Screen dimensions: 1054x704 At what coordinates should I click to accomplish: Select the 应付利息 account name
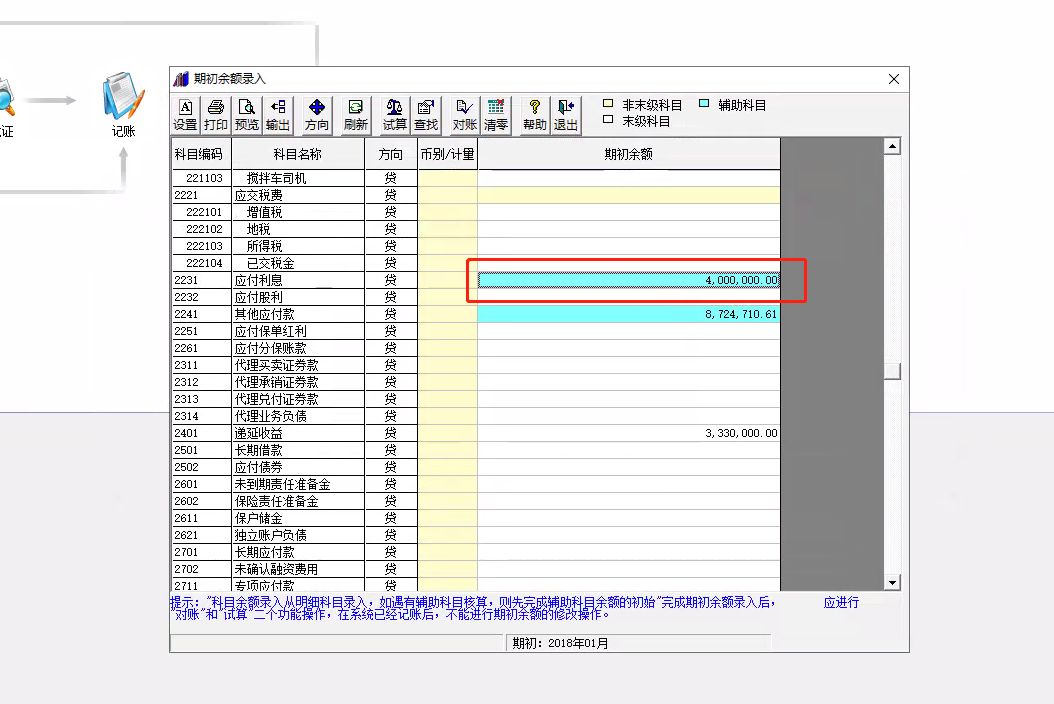click(258, 280)
